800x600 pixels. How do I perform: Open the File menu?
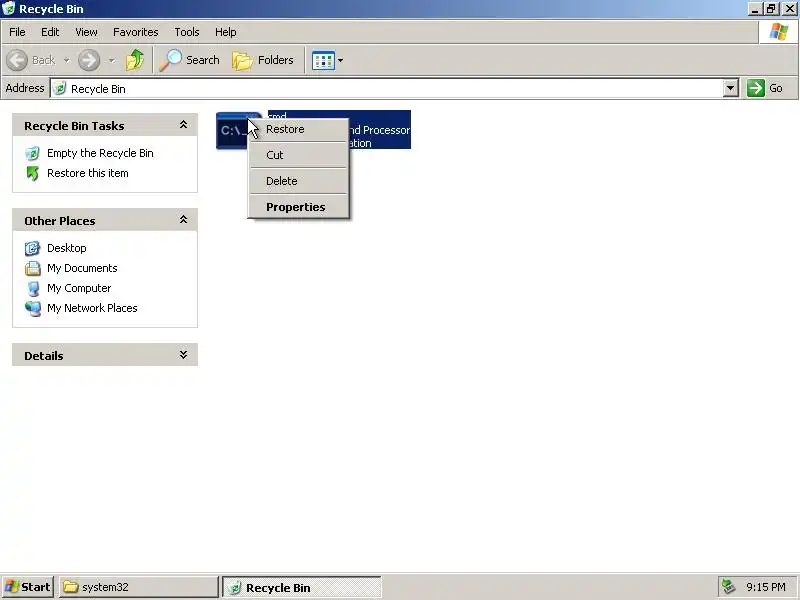pyautogui.click(x=17, y=32)
